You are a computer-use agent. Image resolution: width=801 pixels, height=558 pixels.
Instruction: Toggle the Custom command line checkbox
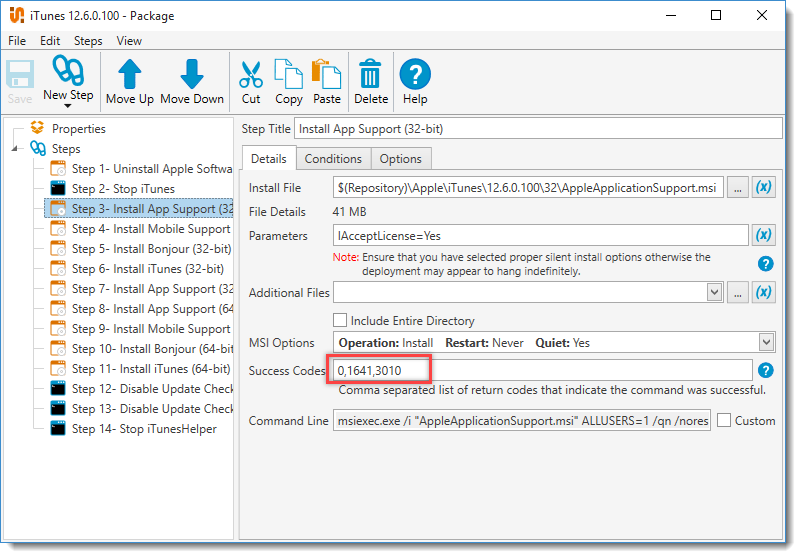point(724,421)
